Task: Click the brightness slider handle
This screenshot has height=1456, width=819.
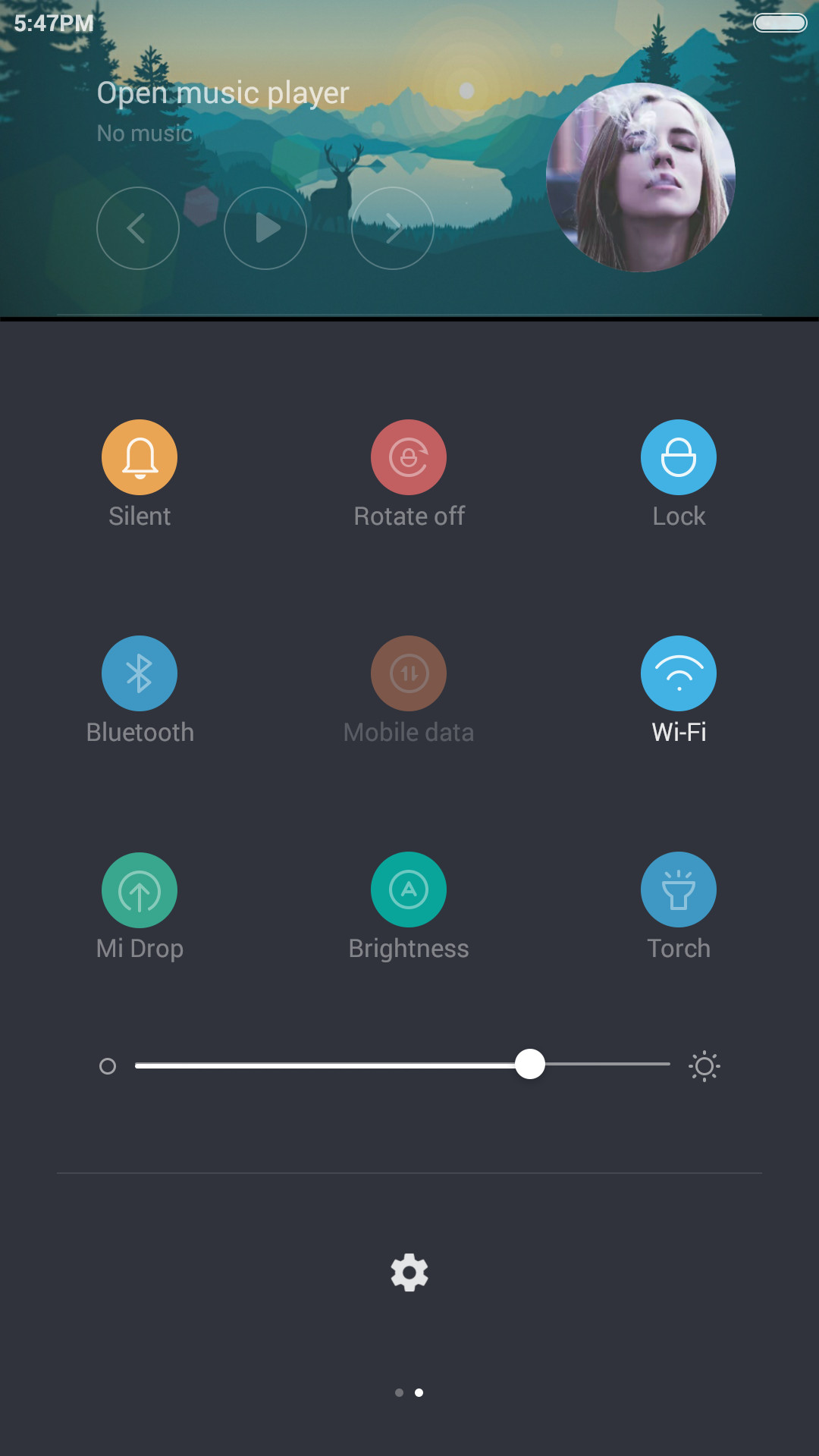Action: [x=530, y=1064]
